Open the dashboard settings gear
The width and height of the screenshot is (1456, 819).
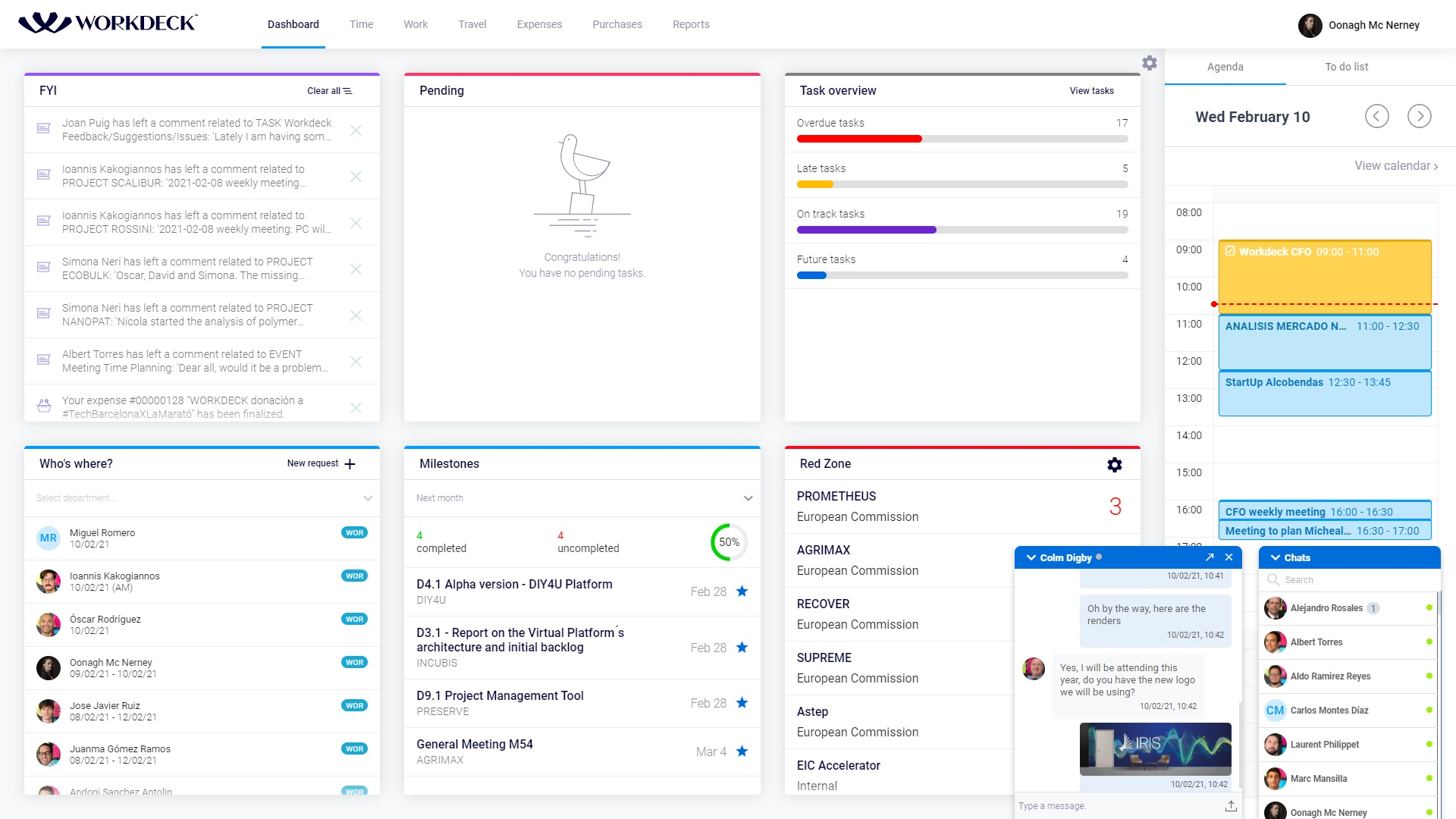pos(1150,63)
